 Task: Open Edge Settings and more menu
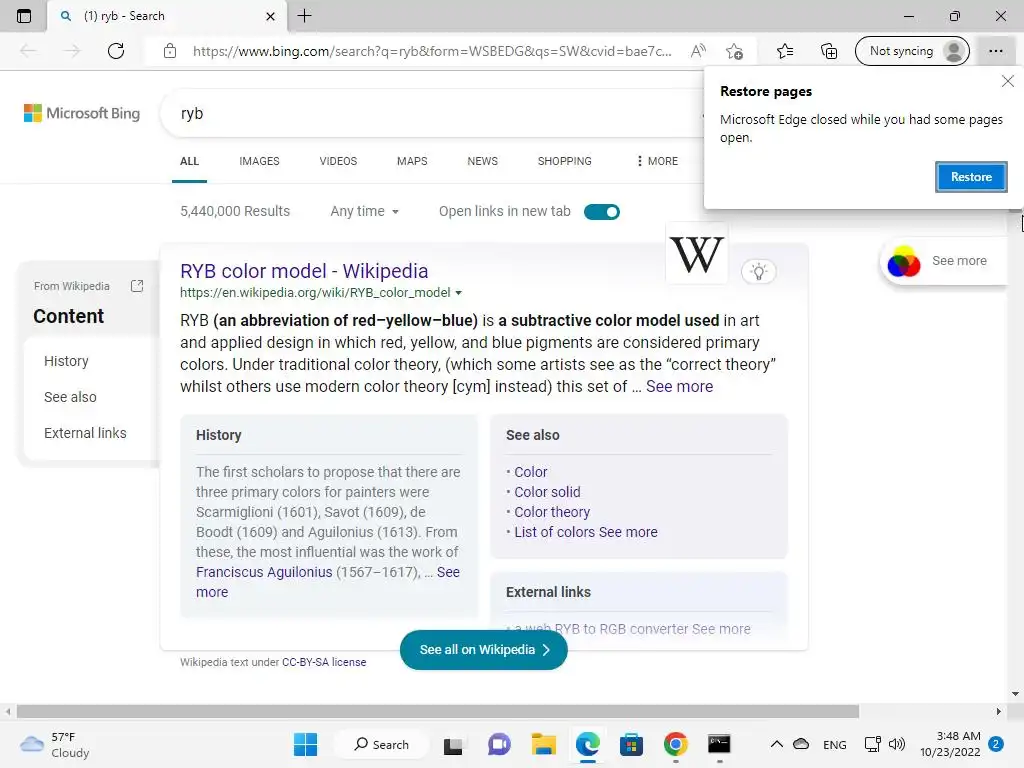point(995,51)
